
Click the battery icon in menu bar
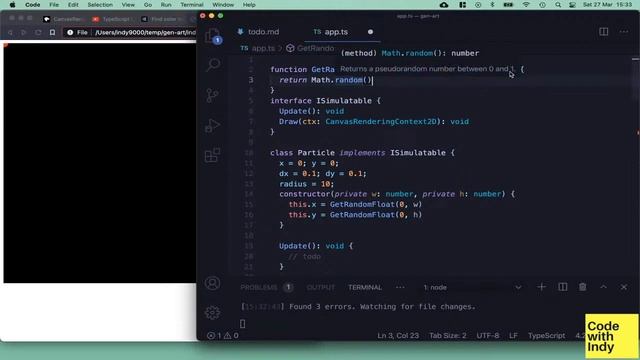tap(508, 5)
